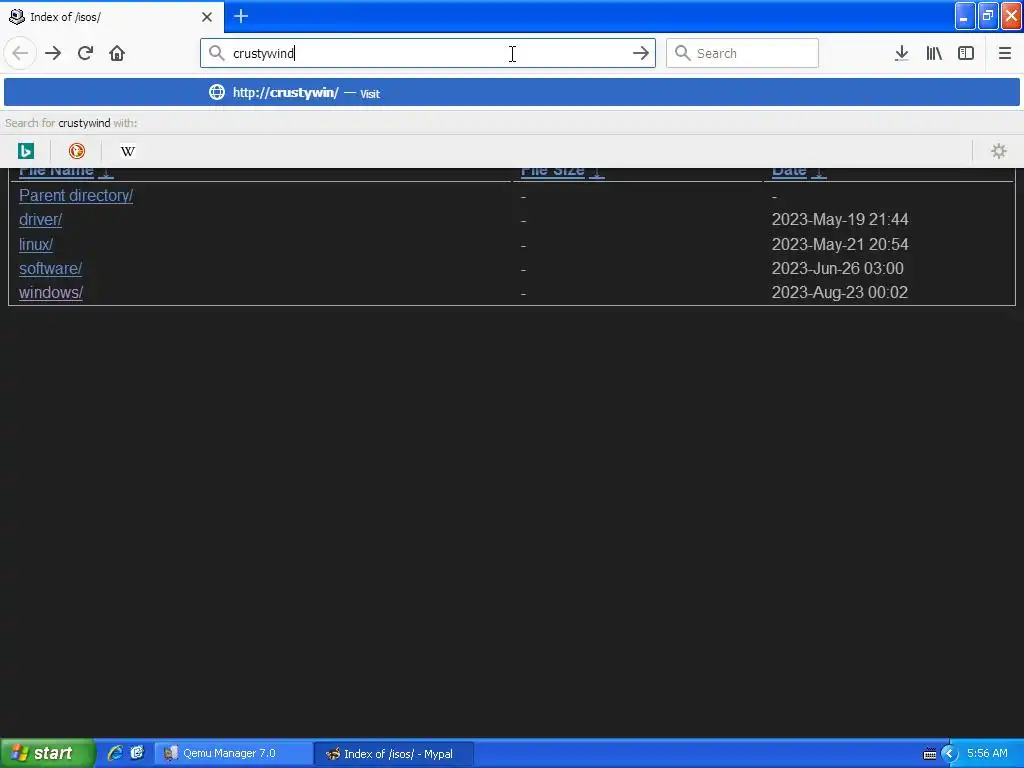The image size is (1024, 768).
Task: Click the second quick launch icon
Action: pyautogui.click(x=136, y=753)
